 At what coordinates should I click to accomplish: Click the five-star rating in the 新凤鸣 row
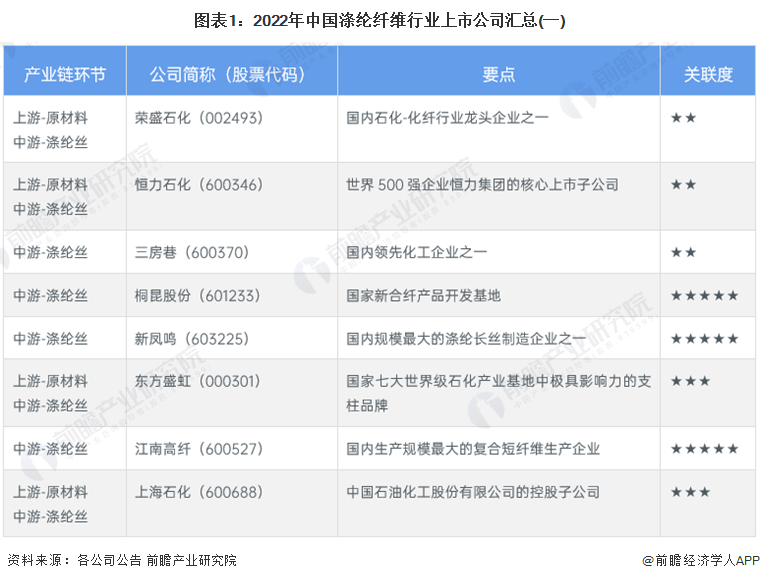click(704, 339)
